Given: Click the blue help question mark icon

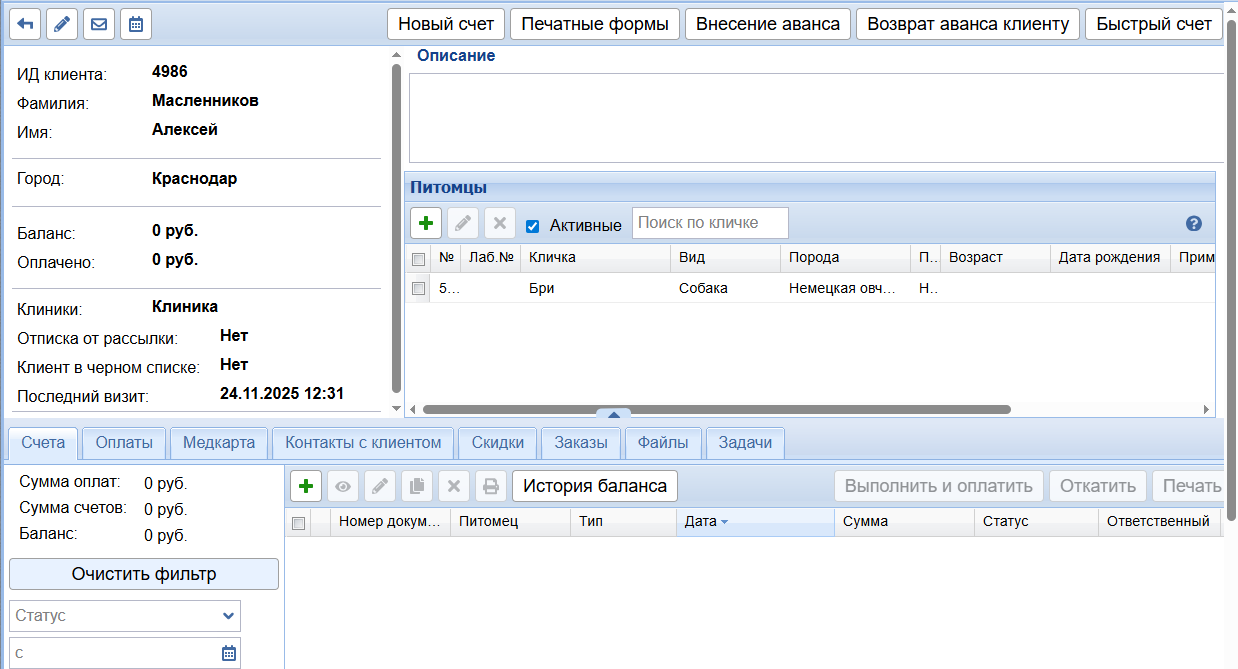Looking at the screenshot, I should [1193, 224].
